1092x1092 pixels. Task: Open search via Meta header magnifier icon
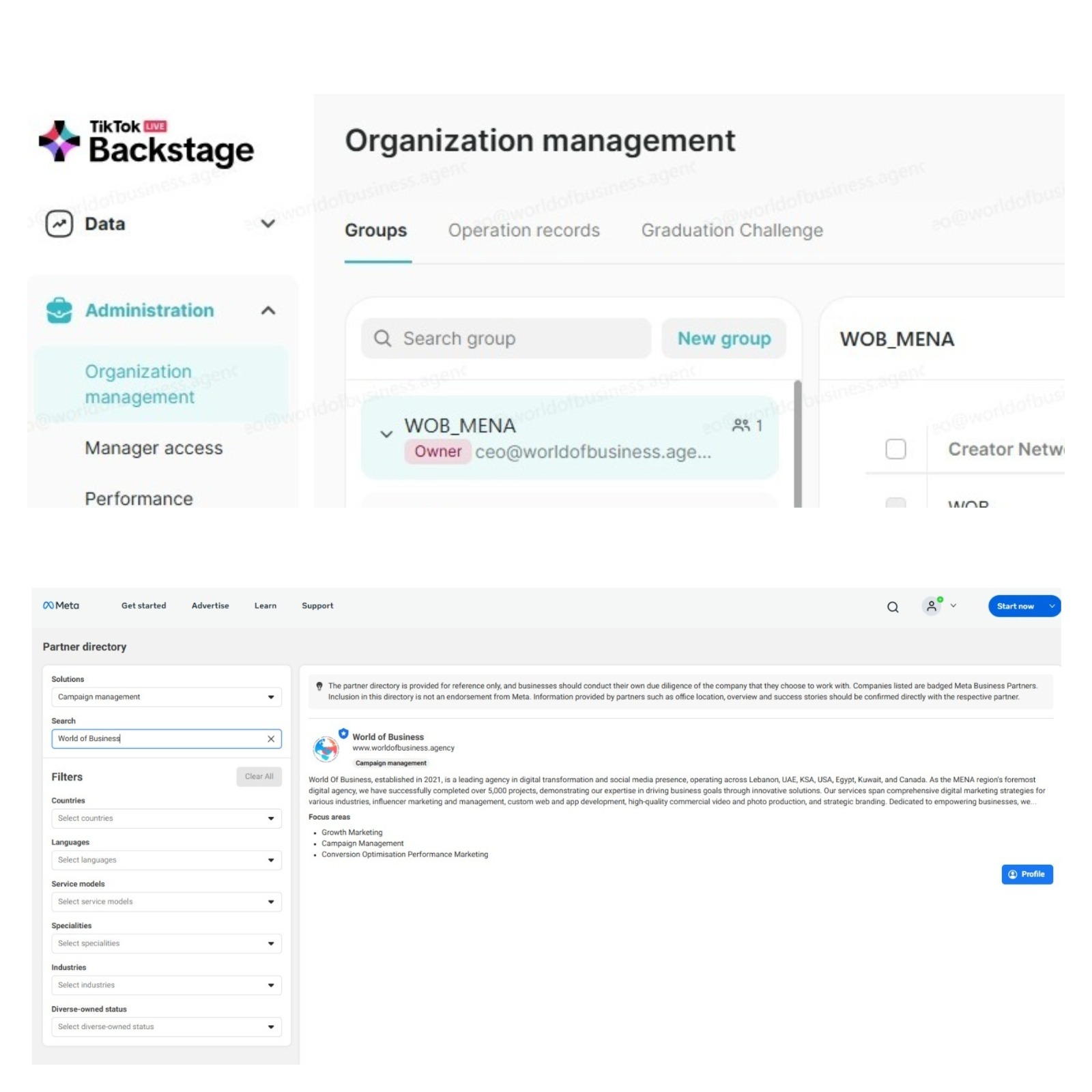click(893, 607)
